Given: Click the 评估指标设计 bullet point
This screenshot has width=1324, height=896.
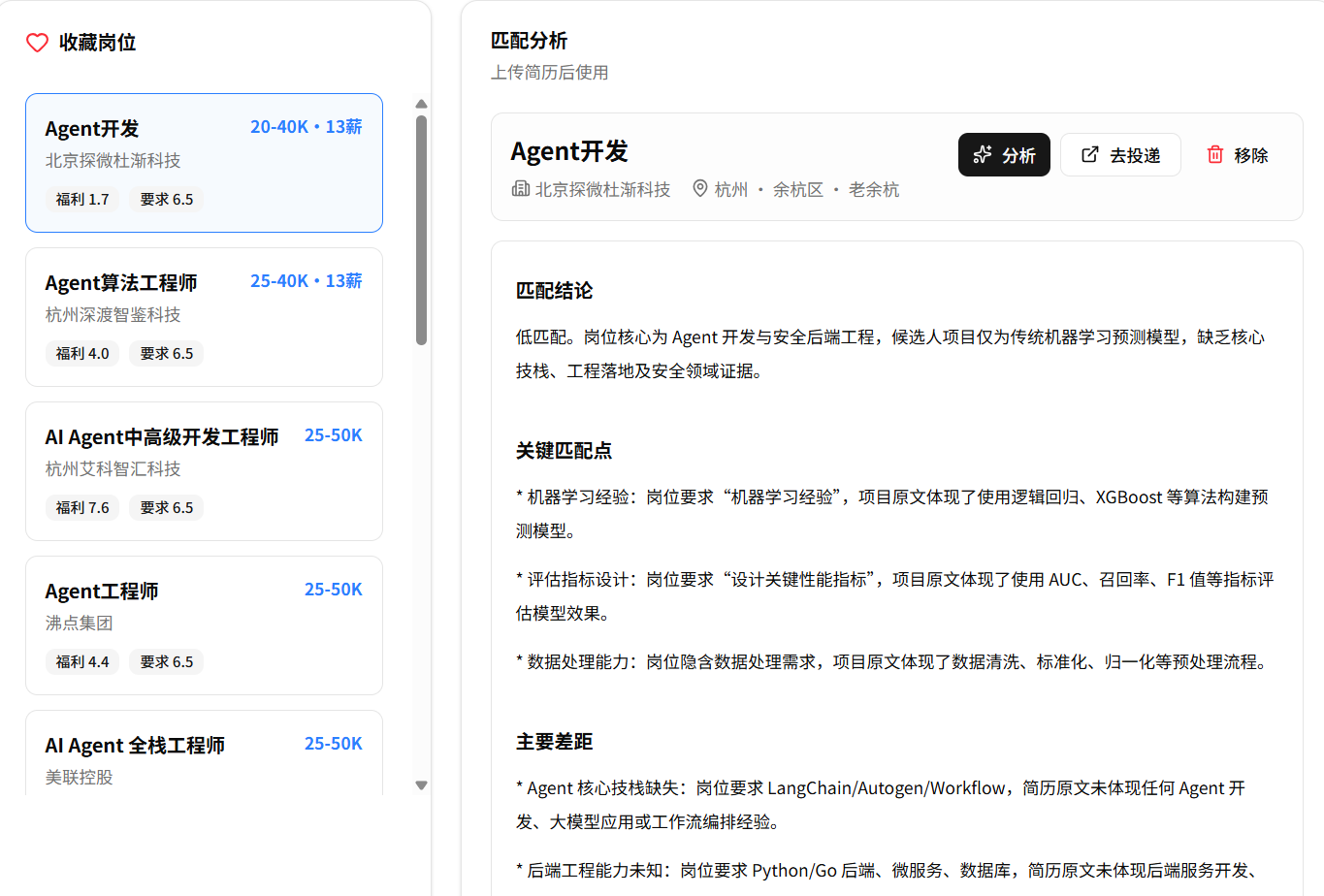Looking at the screenshot, I should (x=895, y=596).
